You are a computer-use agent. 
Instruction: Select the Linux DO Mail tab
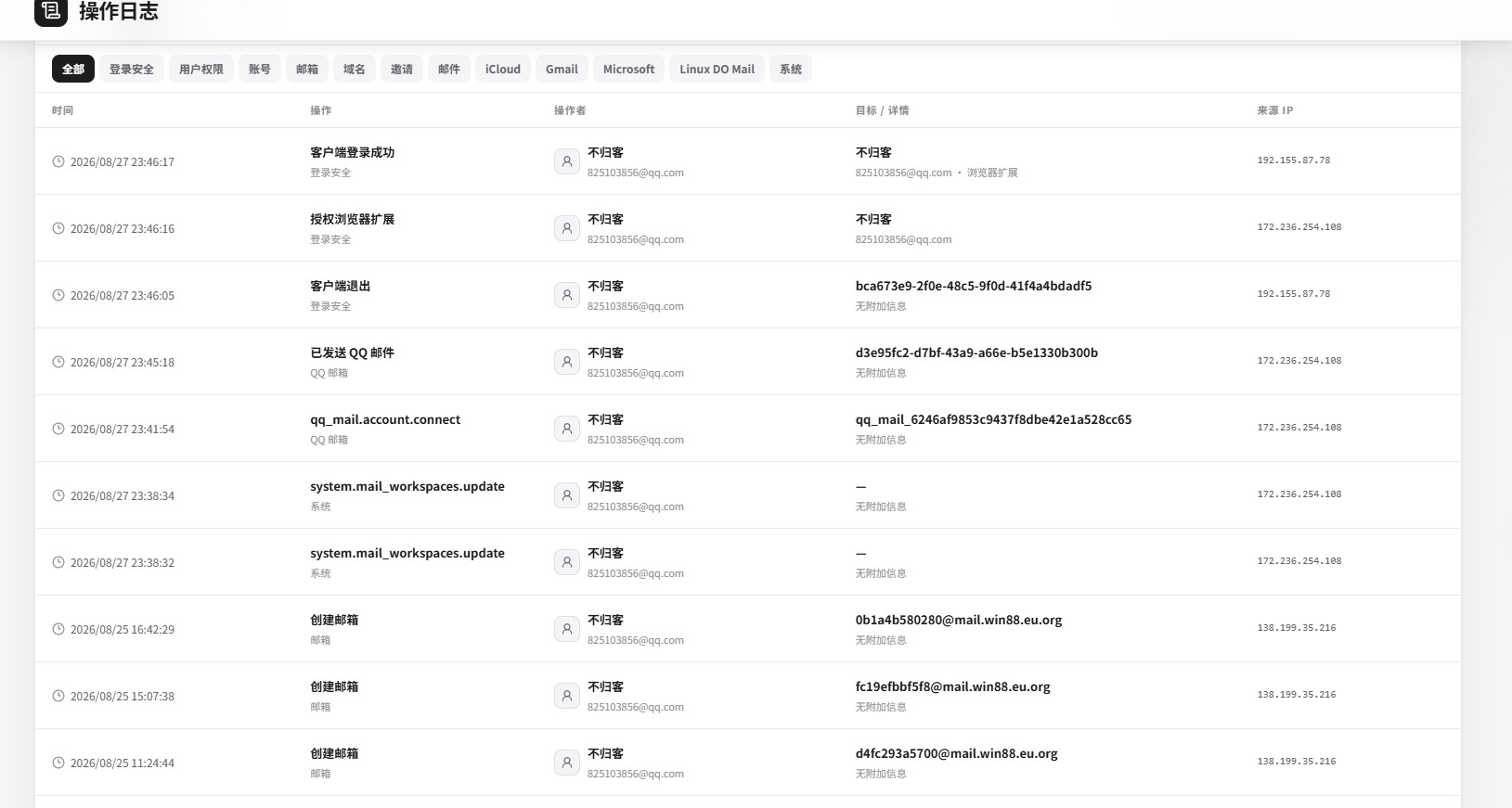tap(717, 69)
